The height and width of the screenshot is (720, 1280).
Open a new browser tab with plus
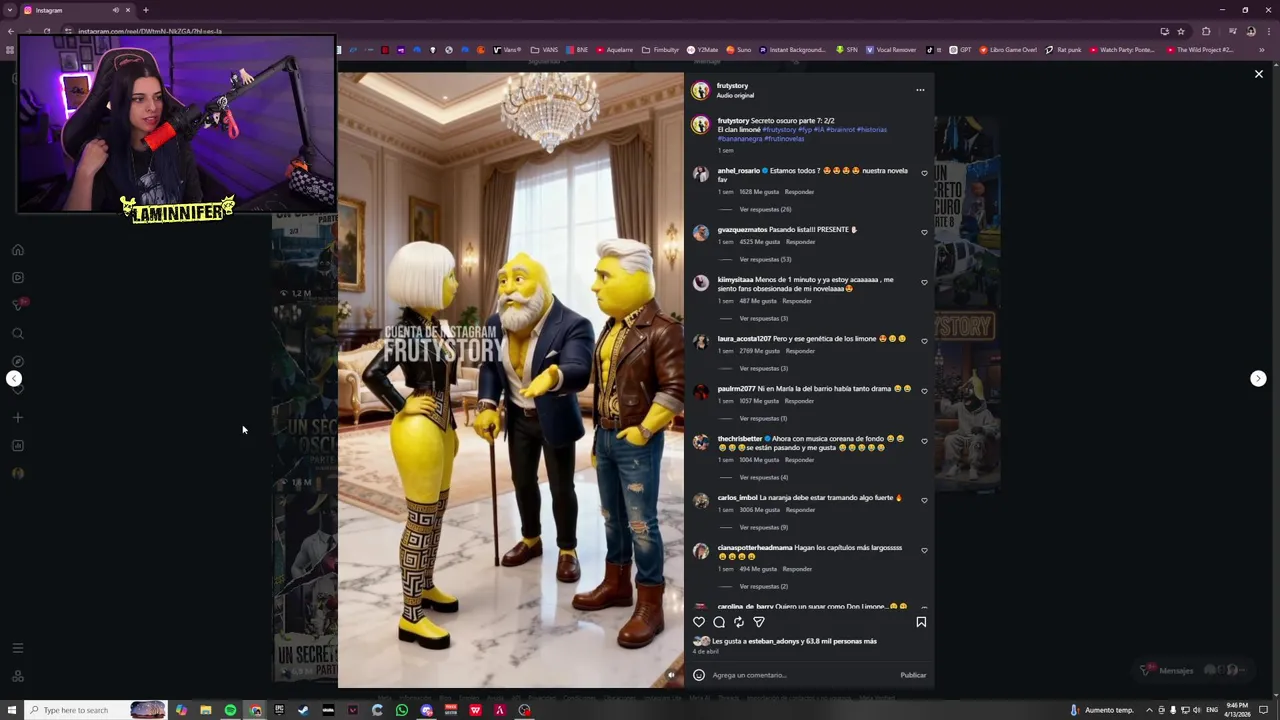(x=146, y=10)
